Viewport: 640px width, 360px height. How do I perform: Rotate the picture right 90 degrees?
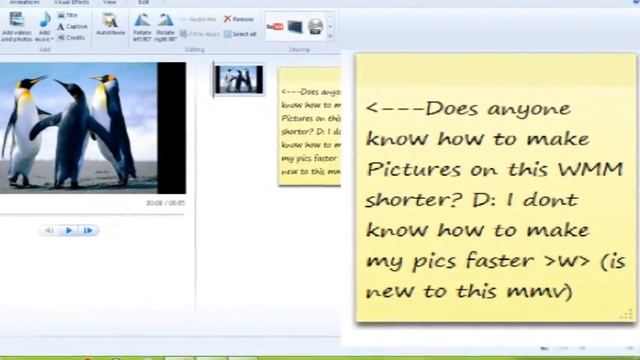(x=165, y=27)
